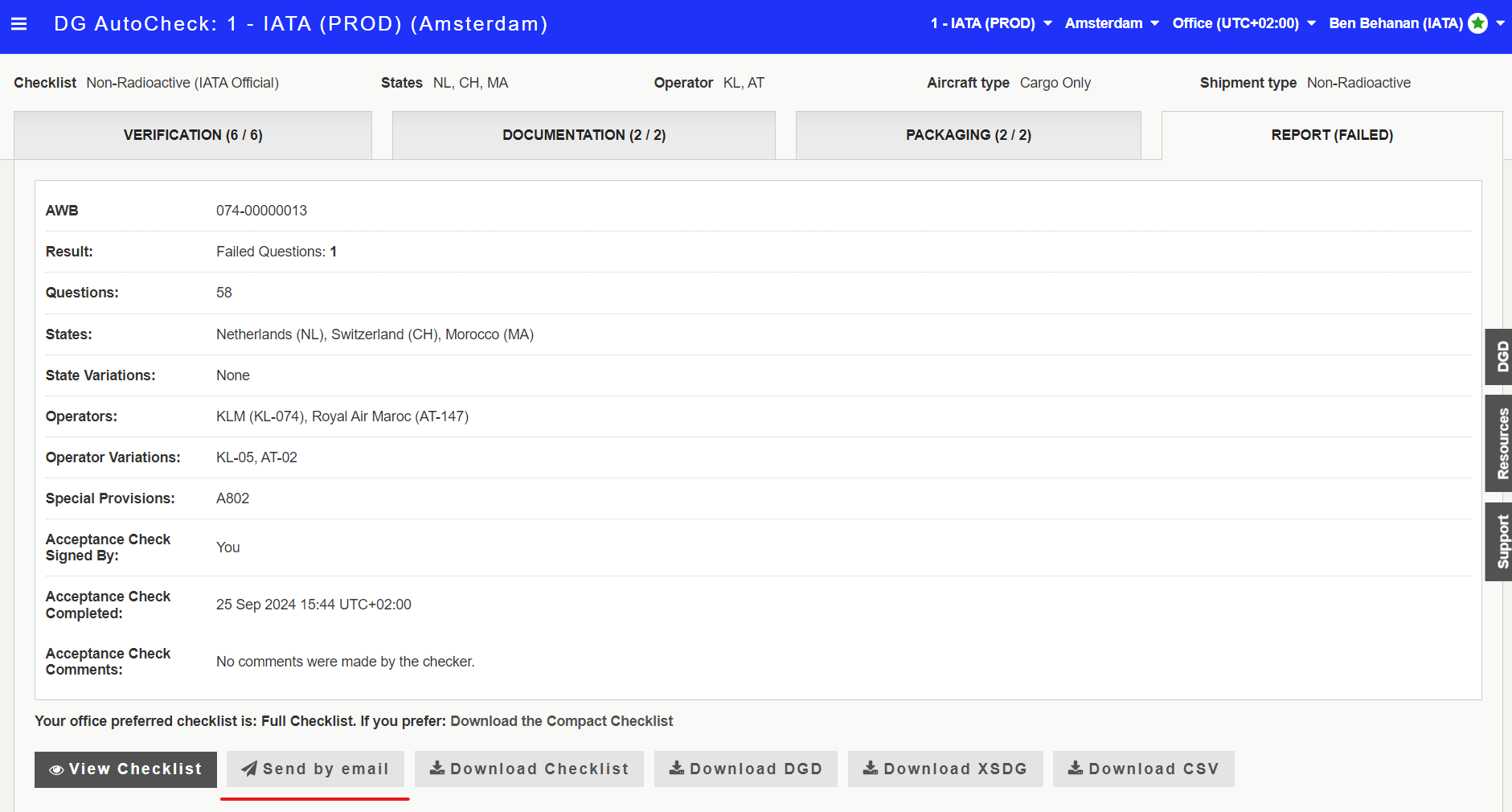1512x812 pixels.
Task: Click the Download the Compact Checklist link
Action: [x=561, y=721]
